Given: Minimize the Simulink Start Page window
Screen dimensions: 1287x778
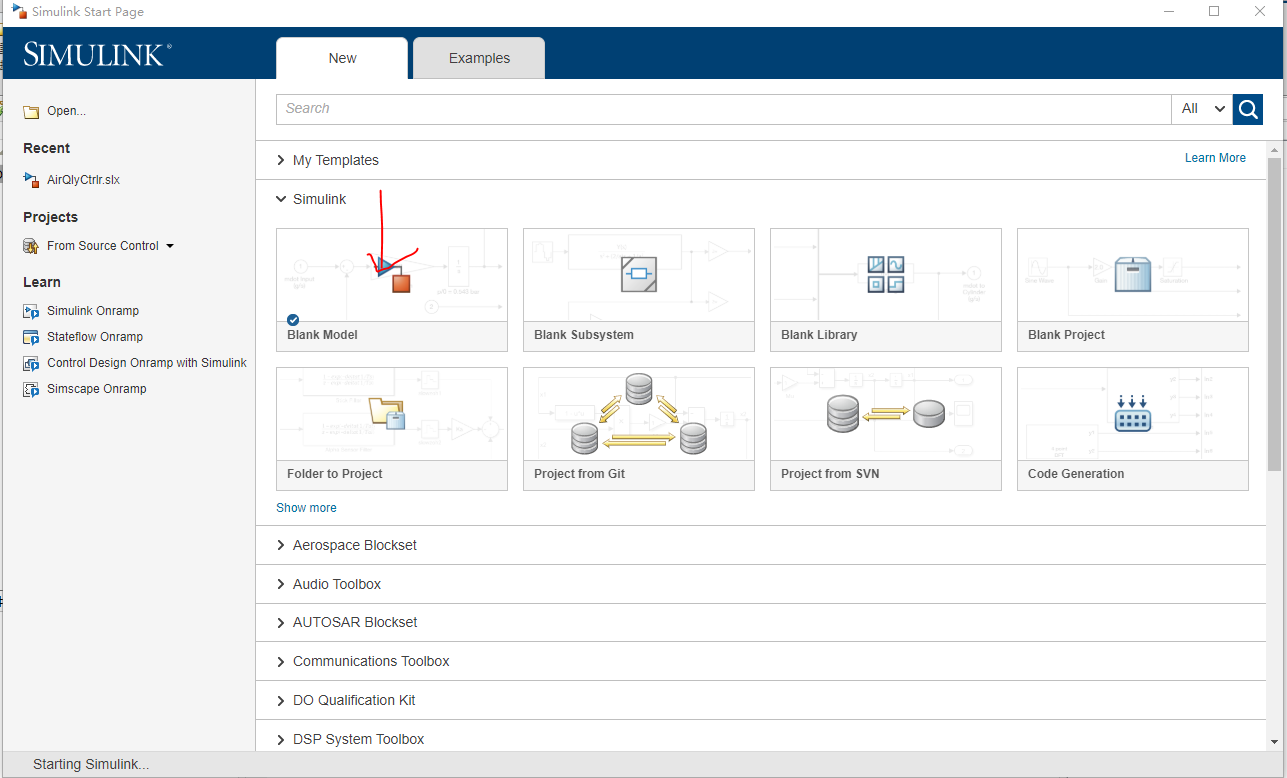Looking at the screenshot, I should [1168, 12].
